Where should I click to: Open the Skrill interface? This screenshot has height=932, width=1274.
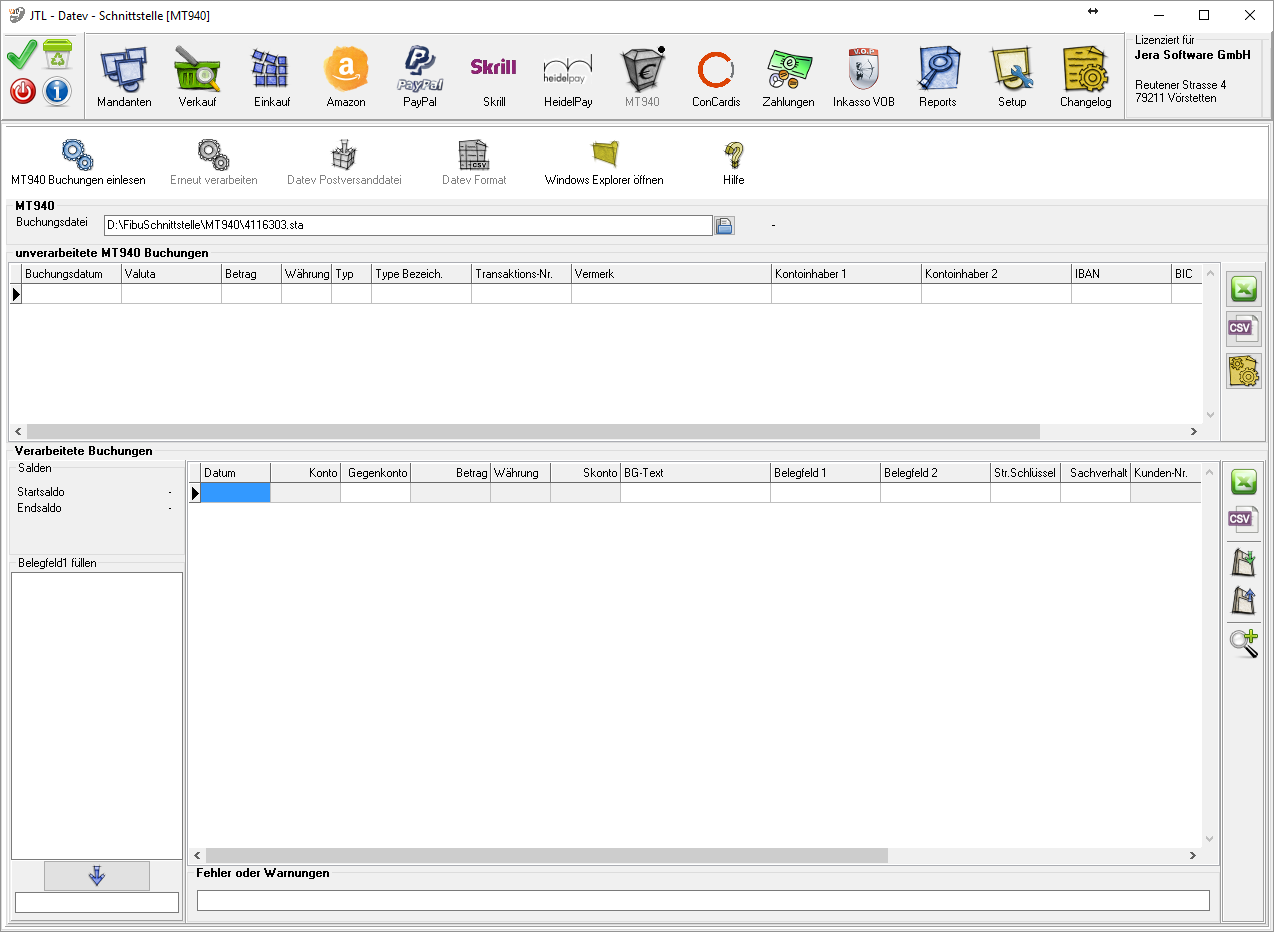494,76
